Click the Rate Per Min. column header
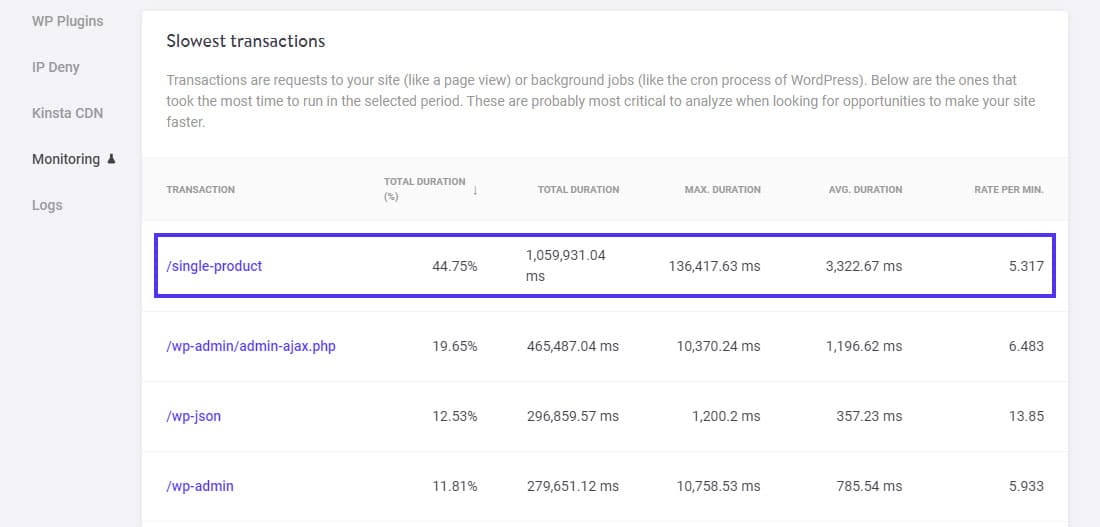Image resolution: width=1100 pixels, height=527 pixels. (x=1008, y=189)
